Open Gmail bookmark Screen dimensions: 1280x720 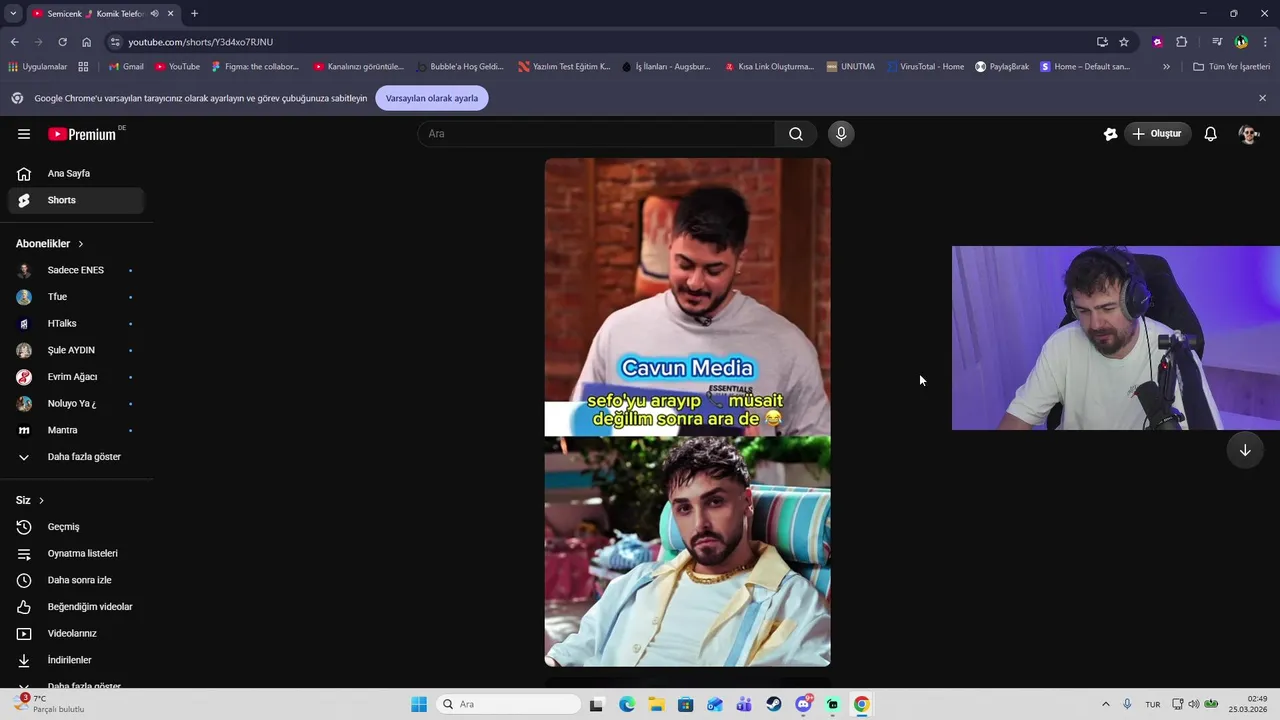(126, 67)
